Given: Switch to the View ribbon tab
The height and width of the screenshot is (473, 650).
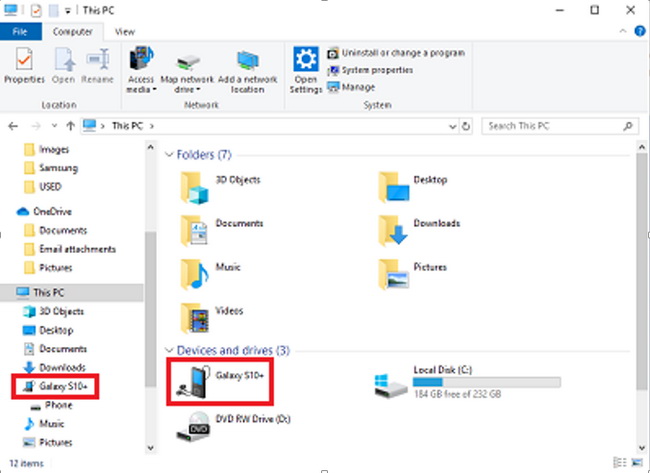Looking at the screenshot, I should (x=125, y=32).
